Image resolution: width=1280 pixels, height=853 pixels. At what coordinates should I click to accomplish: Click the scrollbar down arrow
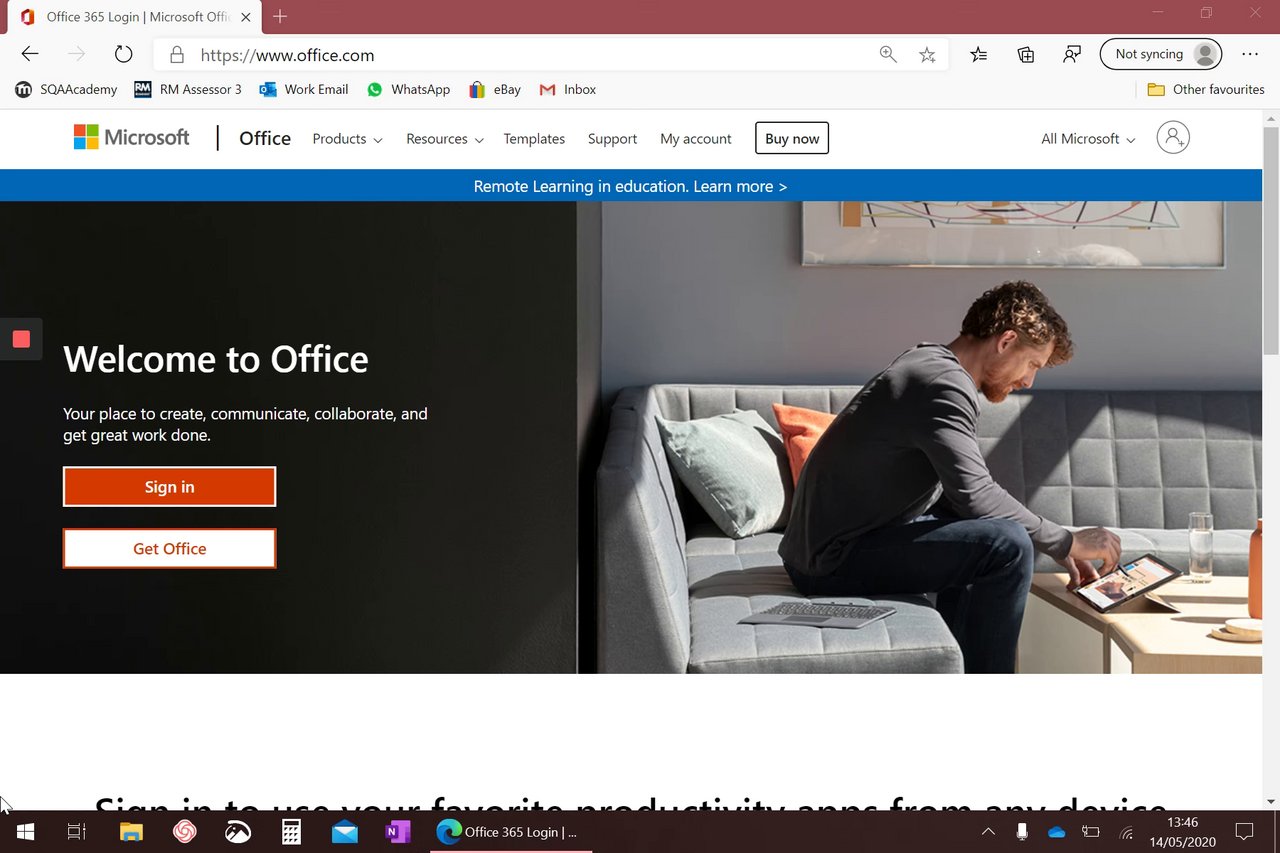[1271, 802]
